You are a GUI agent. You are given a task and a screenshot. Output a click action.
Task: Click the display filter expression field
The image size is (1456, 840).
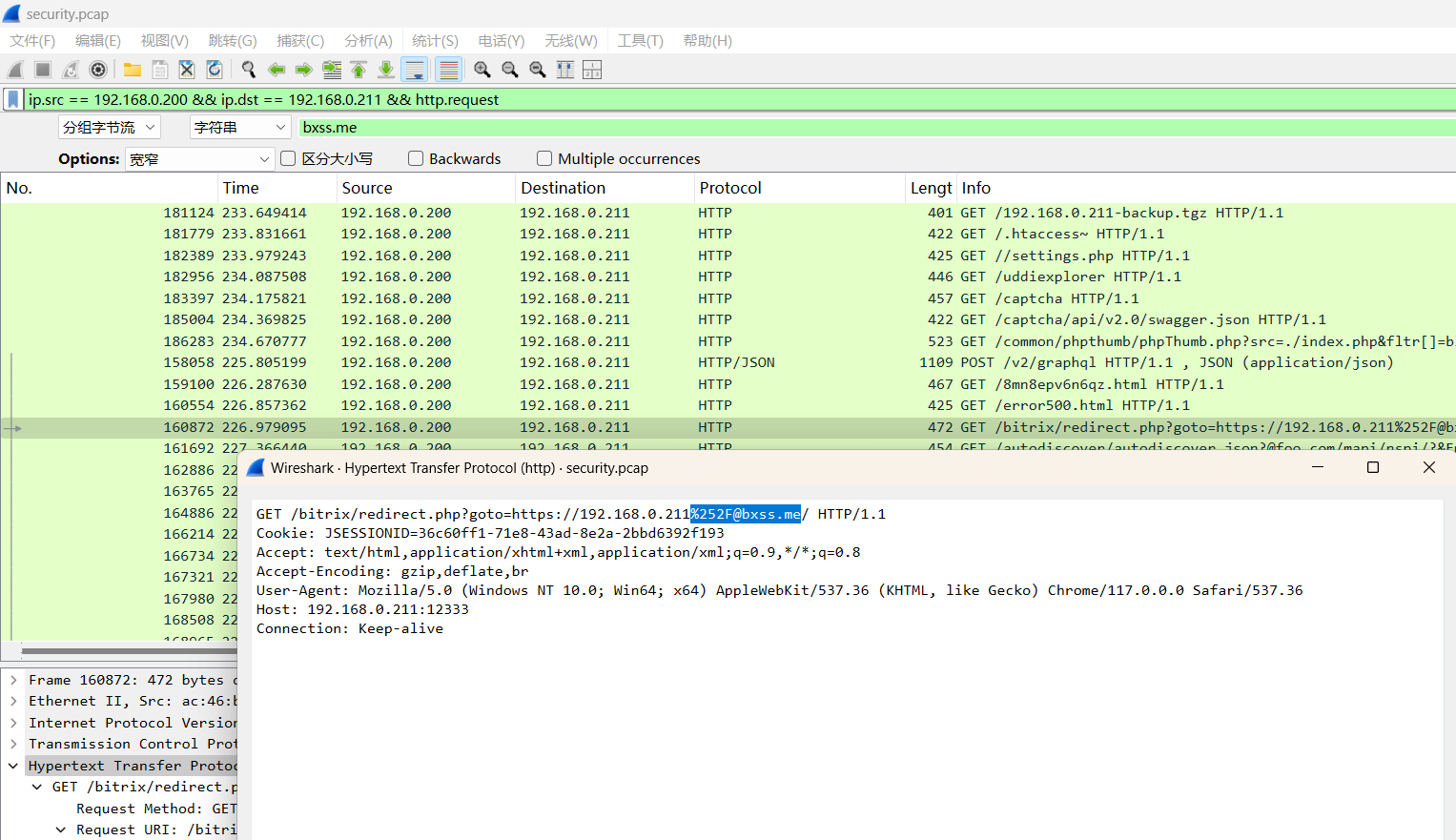click(x=740, y=99)
